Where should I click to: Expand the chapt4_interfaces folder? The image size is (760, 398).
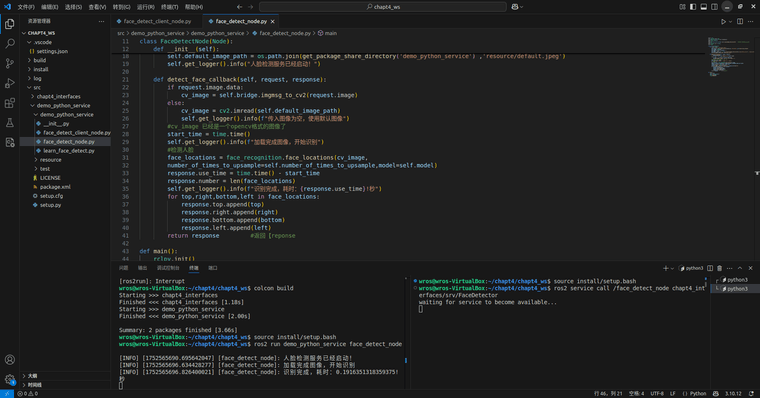coord(33,96)
